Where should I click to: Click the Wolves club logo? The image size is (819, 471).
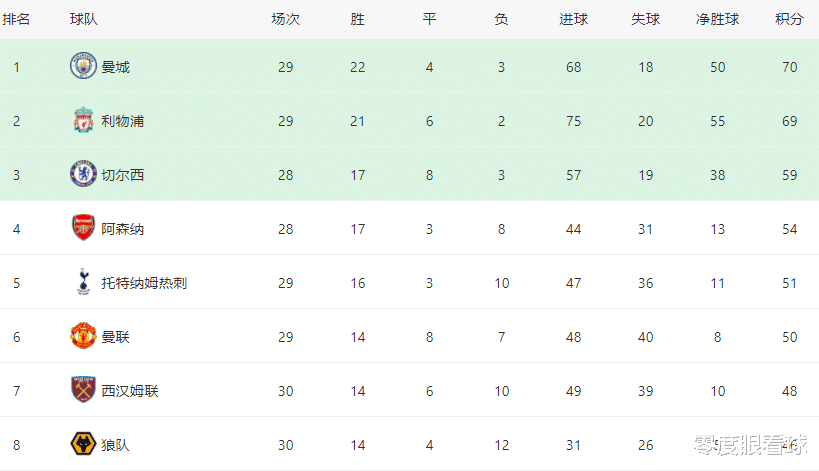[x=83, y=444]
